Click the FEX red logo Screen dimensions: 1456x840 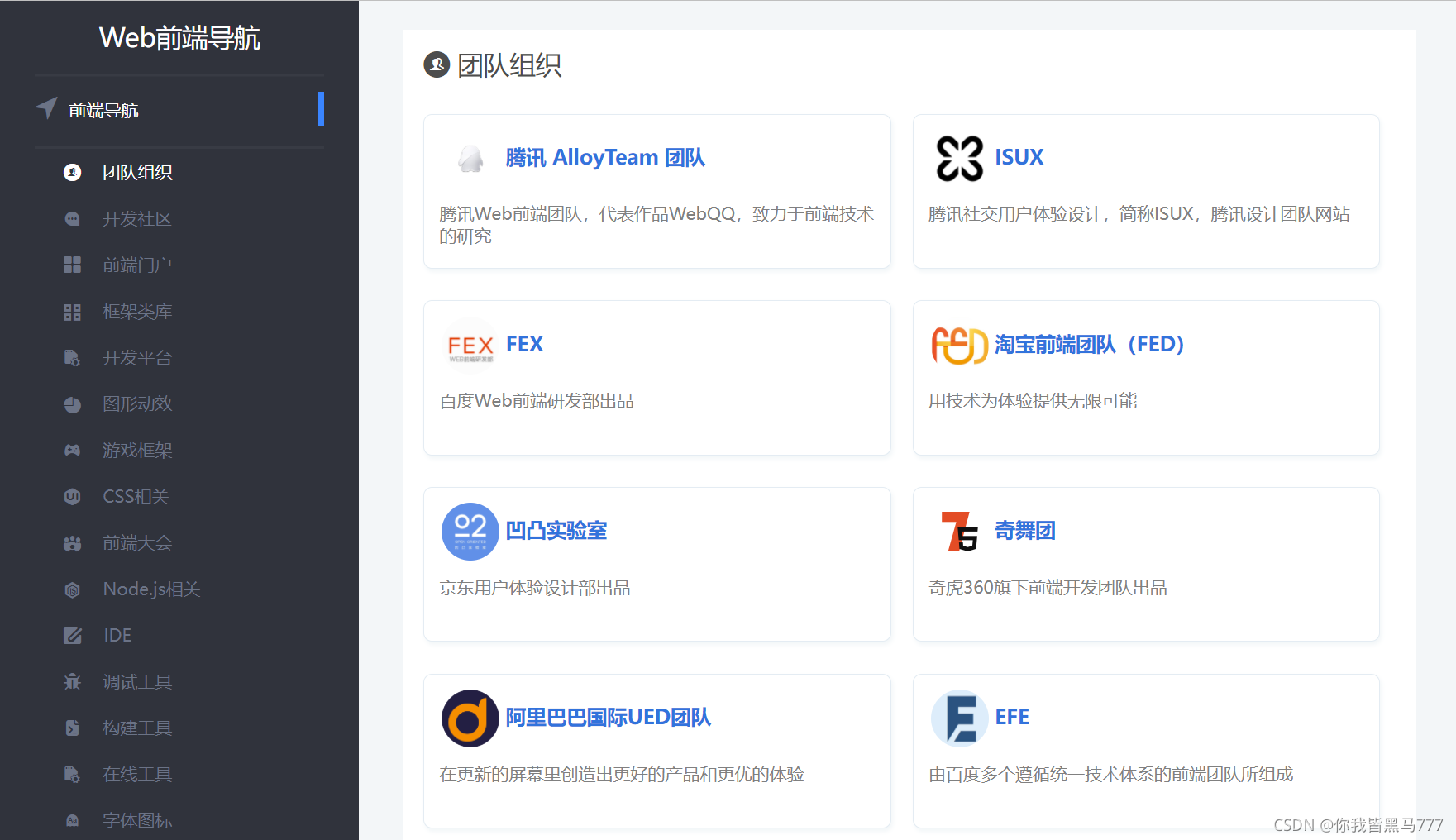[470, 346]
